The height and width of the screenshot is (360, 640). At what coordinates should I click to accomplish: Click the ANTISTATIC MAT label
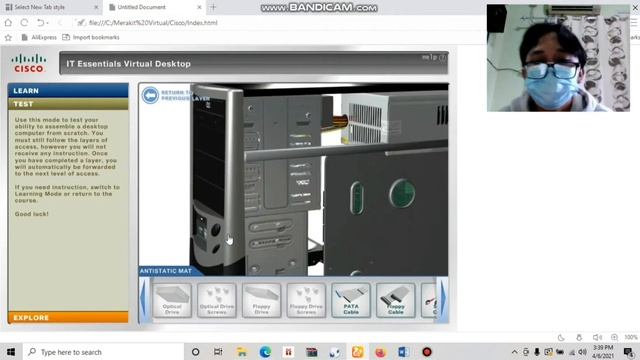point(166,271)
